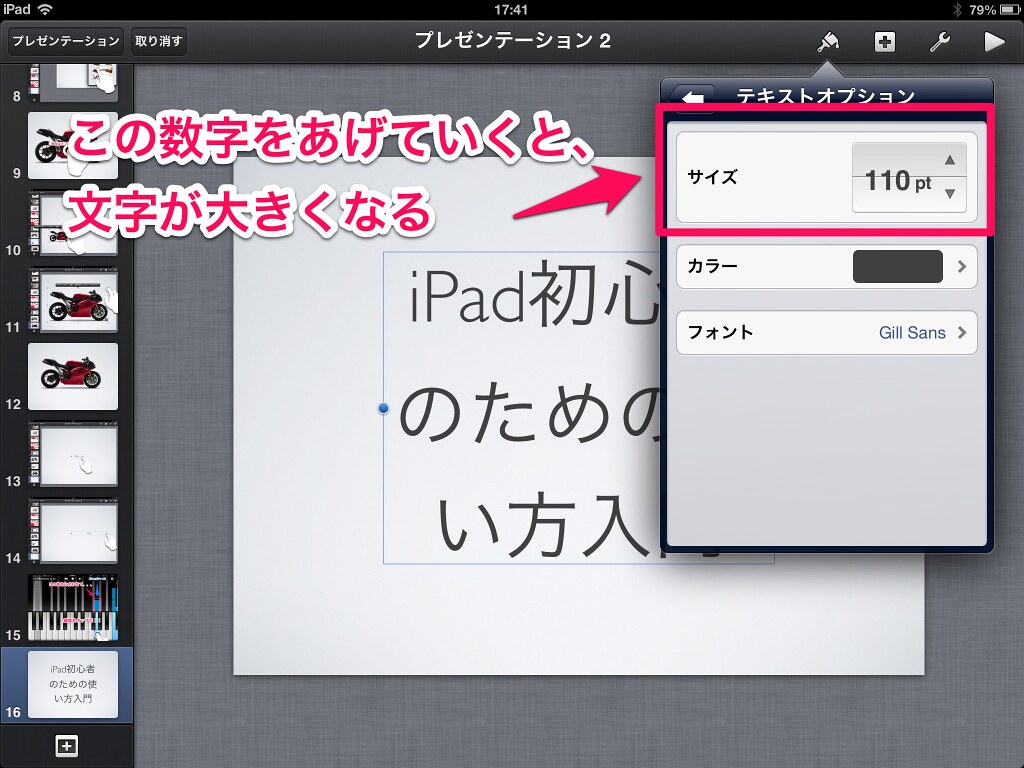Open the カラー color swatch

pyautogui.click(x=897, y=267)
